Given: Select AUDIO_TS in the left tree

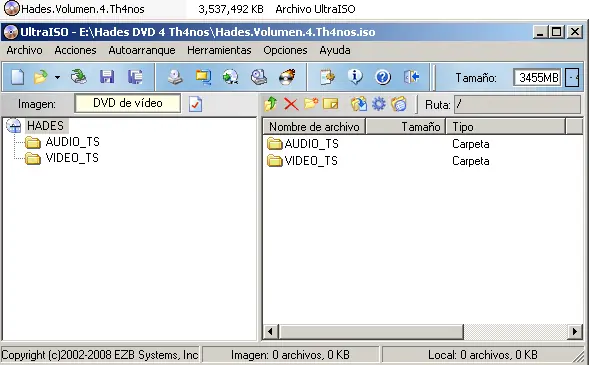Looking at the screenshot, I should click(72, 142).
